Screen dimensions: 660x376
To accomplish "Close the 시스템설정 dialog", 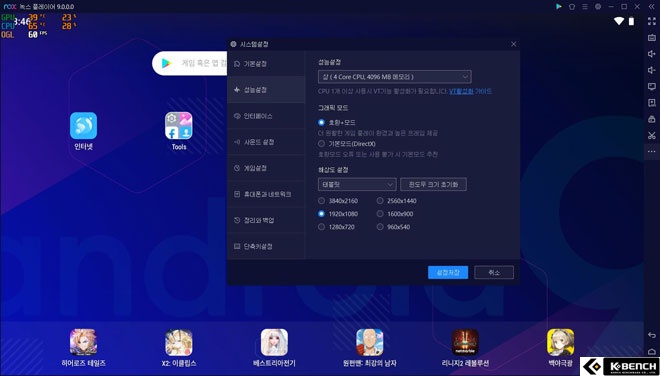I will pos(514,44).
